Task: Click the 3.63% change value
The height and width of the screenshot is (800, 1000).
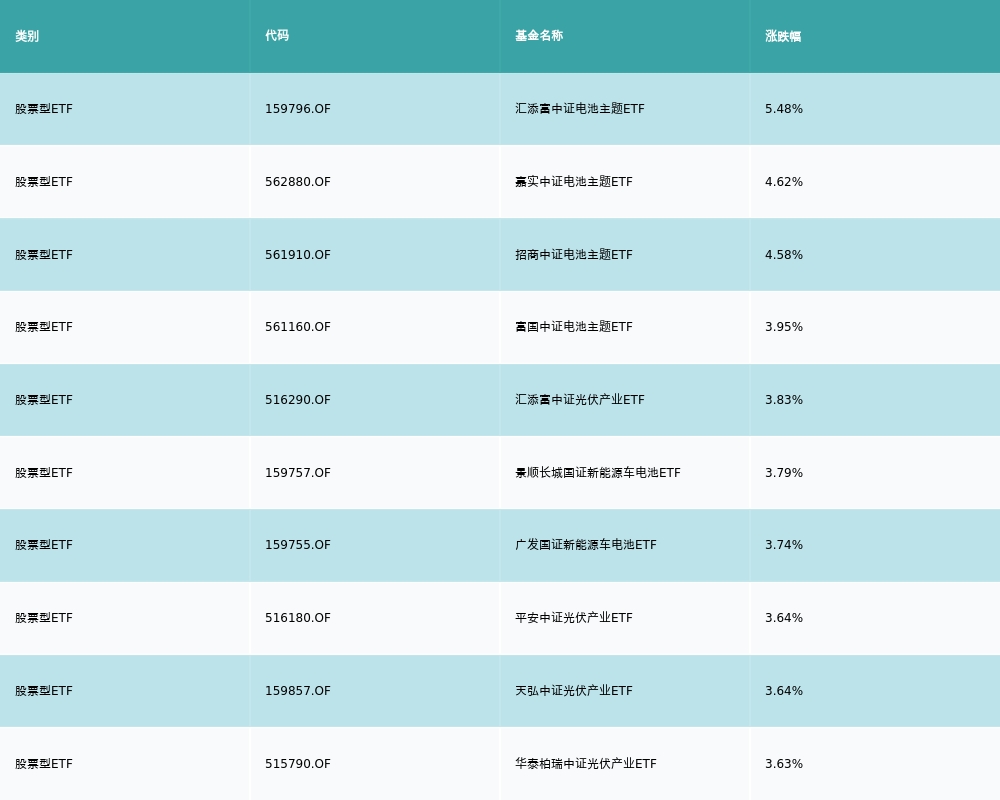Action: 784,764
